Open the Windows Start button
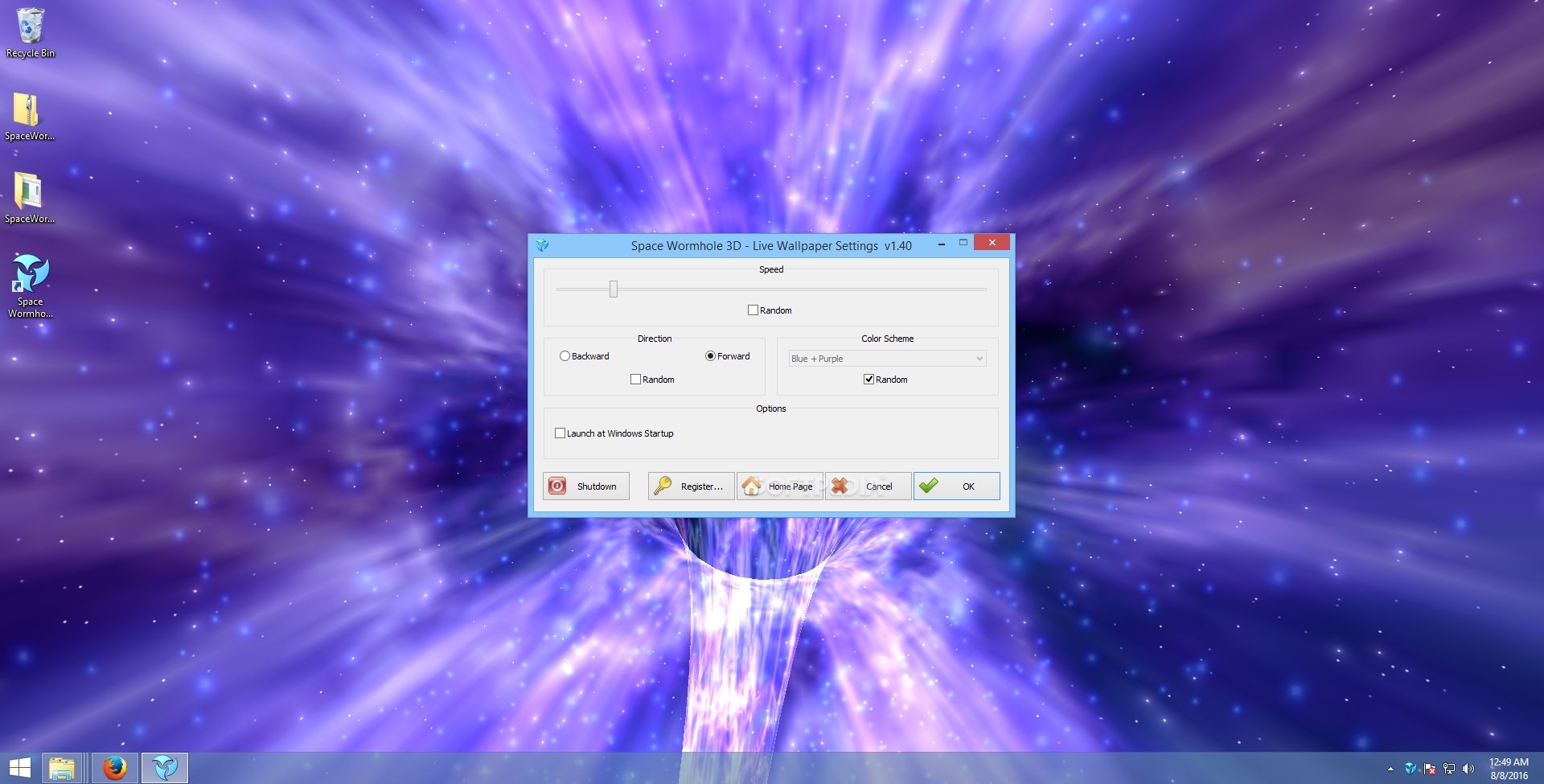 [x=19, y=768]
